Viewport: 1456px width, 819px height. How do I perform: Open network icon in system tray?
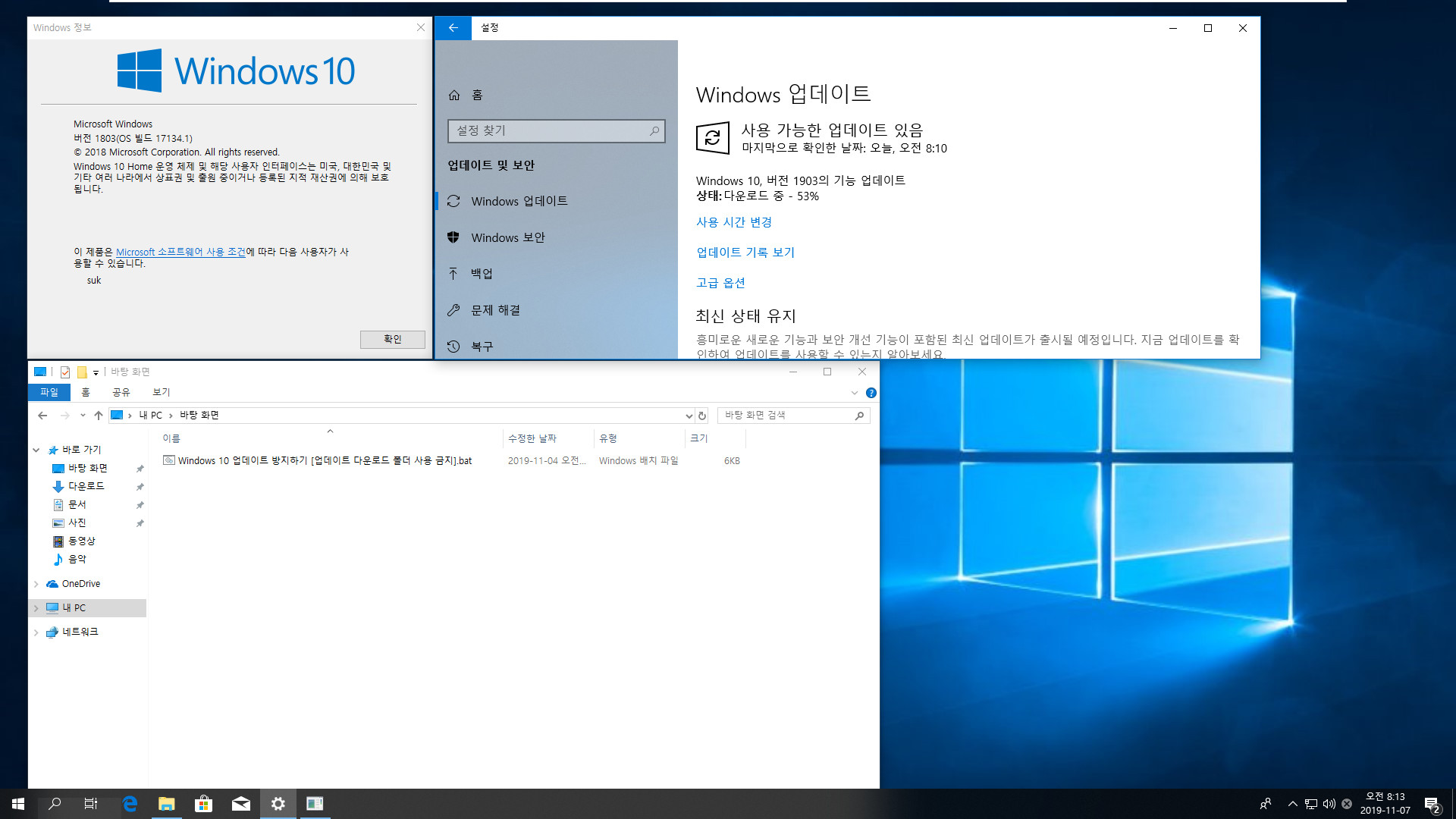point(1311,804)
